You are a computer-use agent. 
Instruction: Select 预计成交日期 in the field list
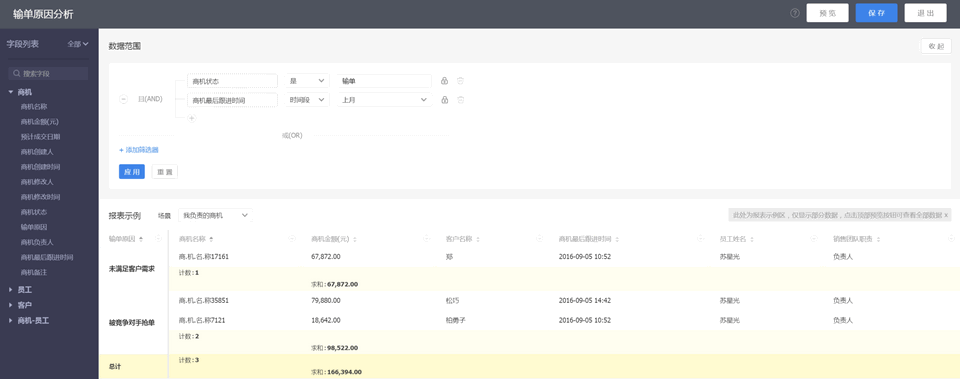click(40, 137)
